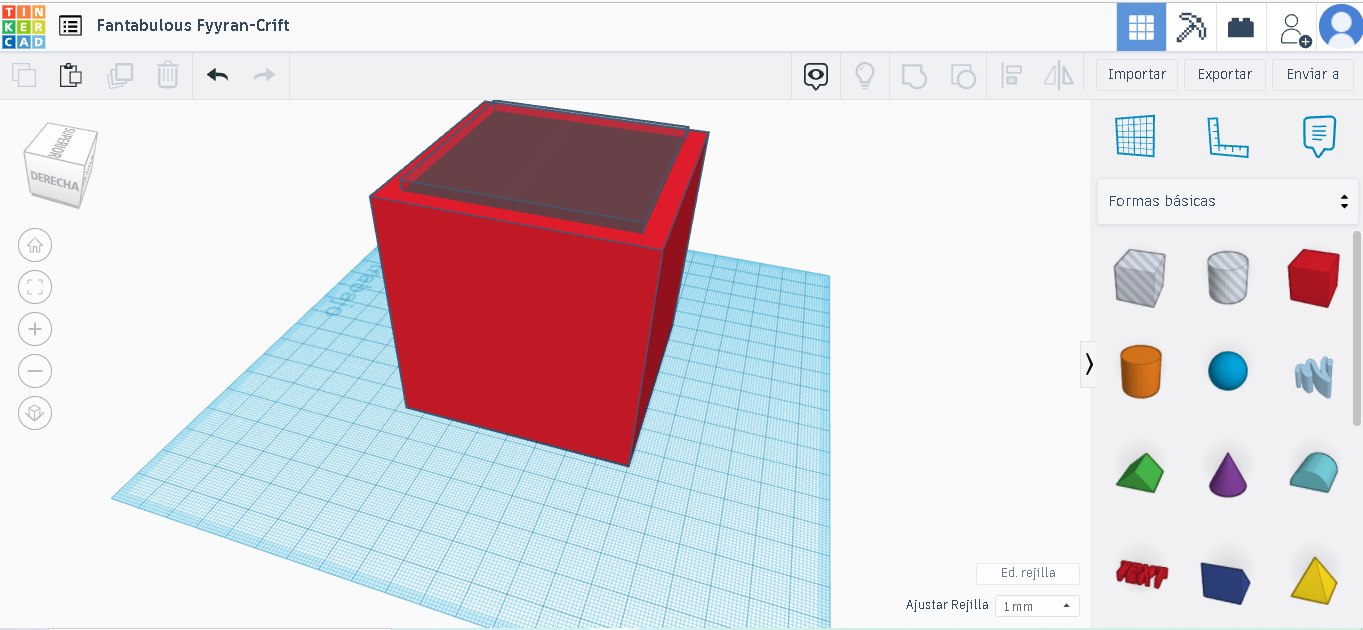This screenshot has height=630, width=1363.
Task: Click the Importar button
Action: pyautogui.click(x=1137, y=75)
